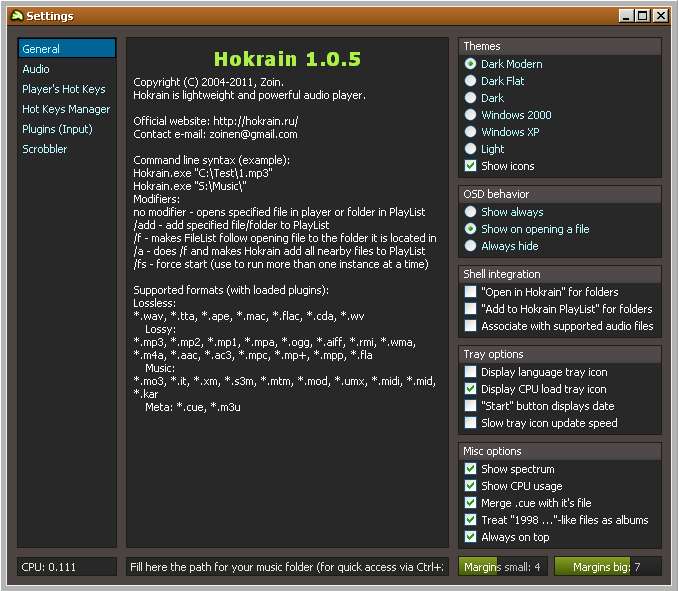
Task: Go to Hot Keys Manager page
Action: pyautogui.click(x=66, y=109)
